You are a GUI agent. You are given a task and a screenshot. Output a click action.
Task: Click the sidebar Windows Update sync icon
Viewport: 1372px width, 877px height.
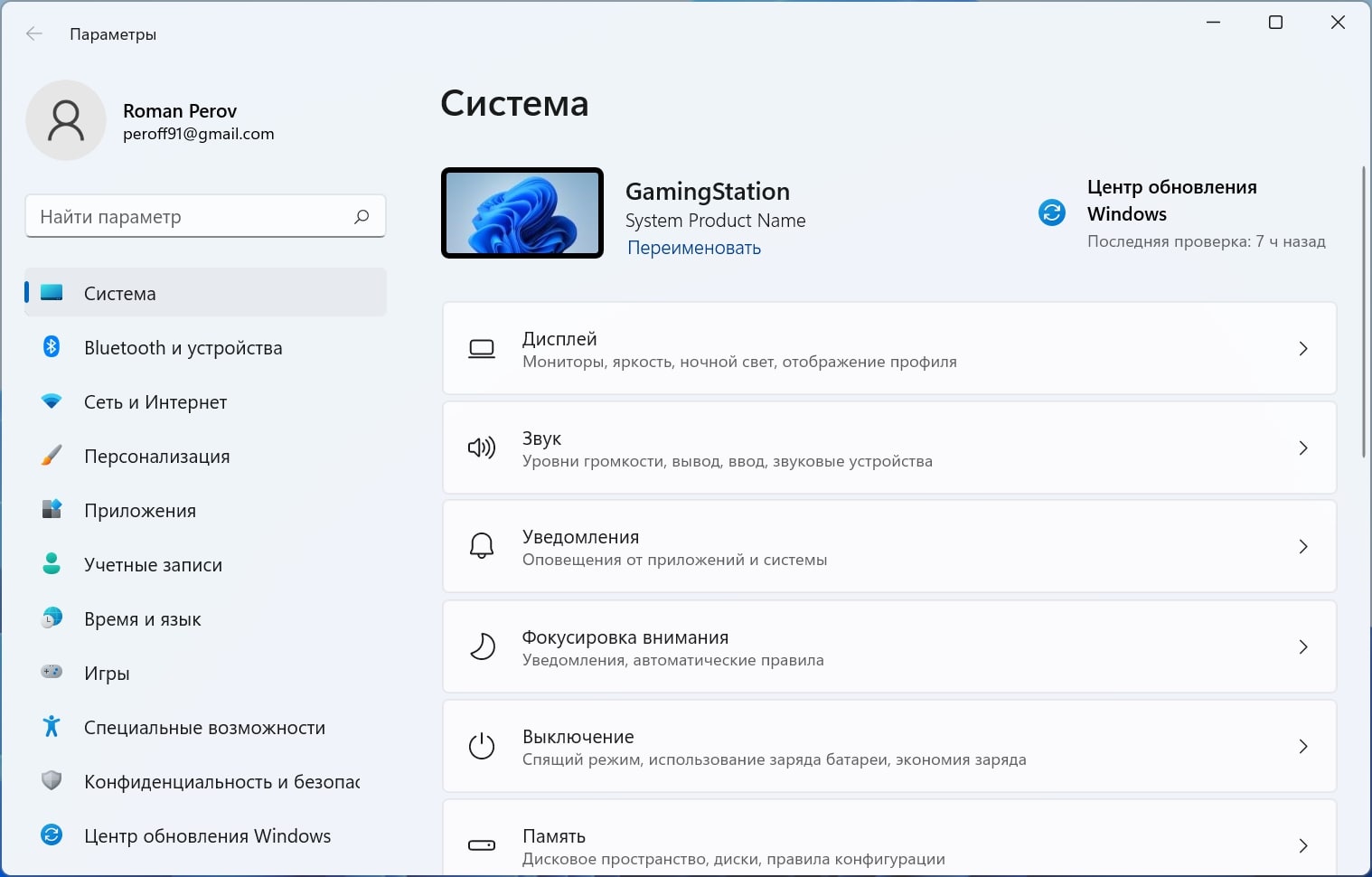[x=52, y=835]
